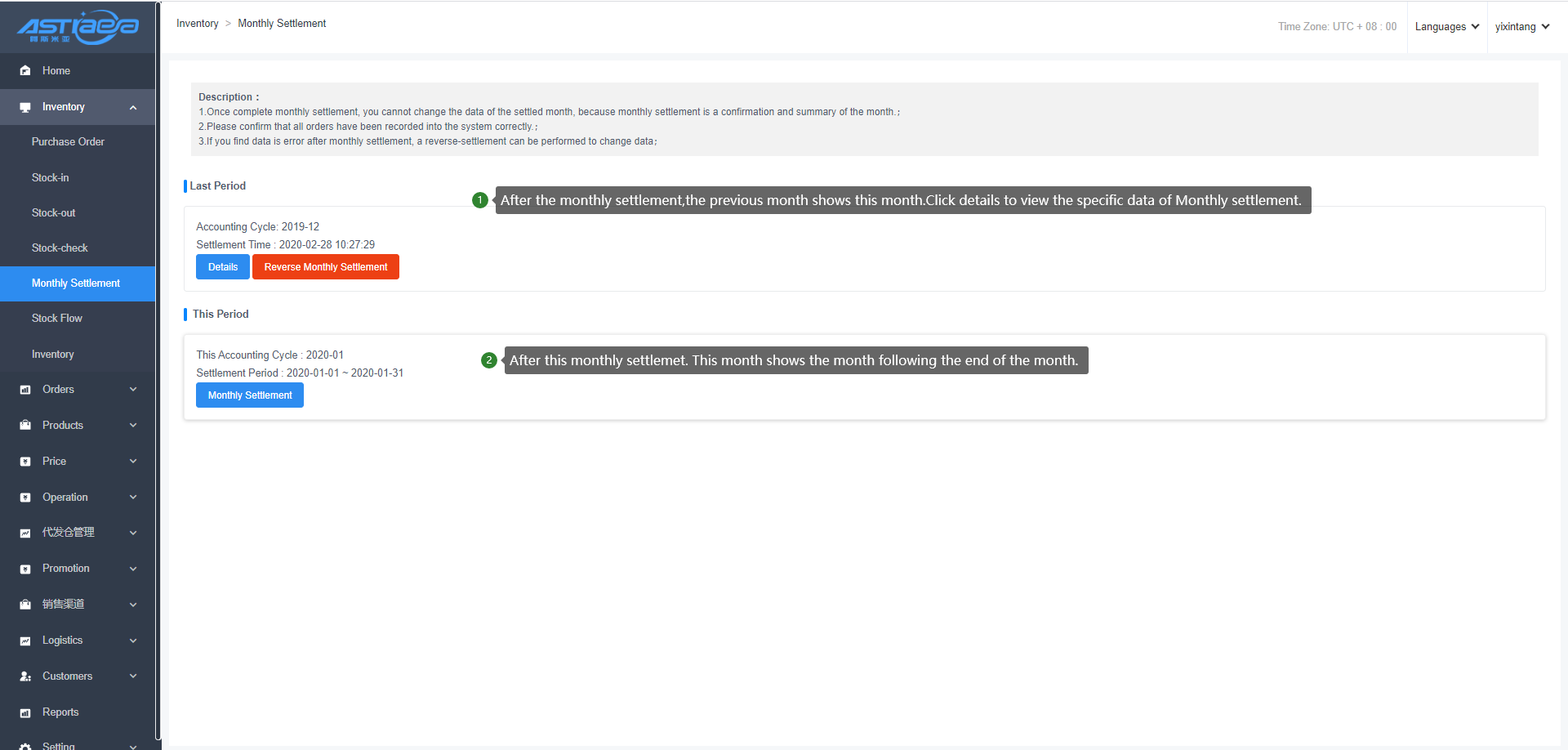
Task: Open Stock-in from the sidebar
Action: [51, 177]
